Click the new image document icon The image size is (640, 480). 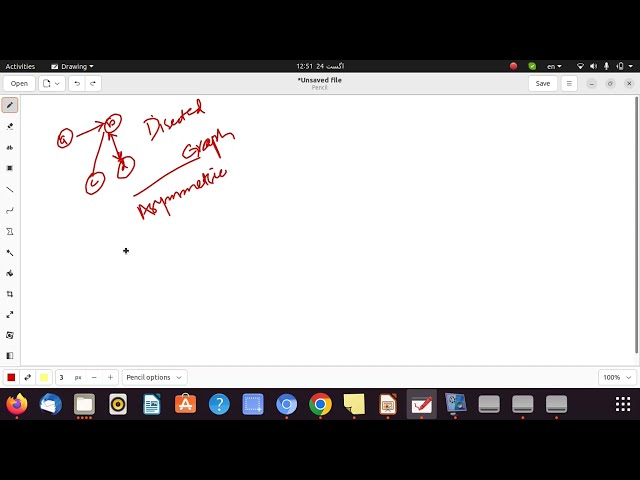pyautogui.click(x=47, y=83)
